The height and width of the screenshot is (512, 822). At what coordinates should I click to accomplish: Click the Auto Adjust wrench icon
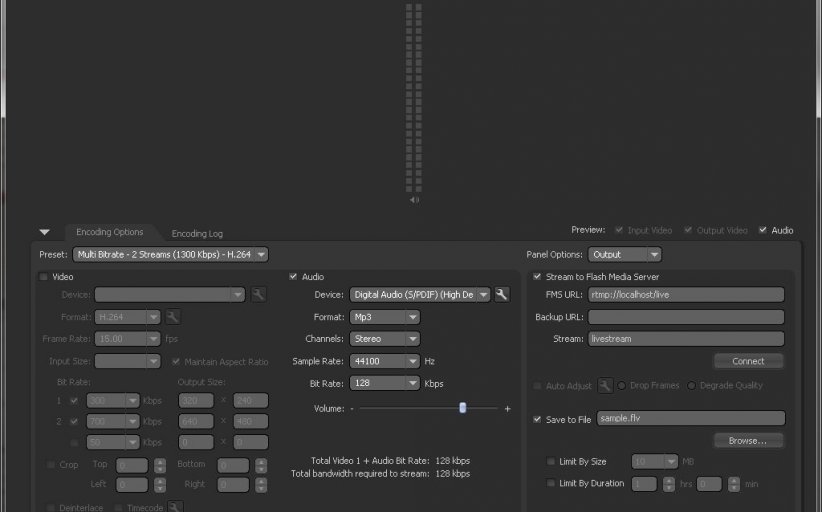[605, 385]
